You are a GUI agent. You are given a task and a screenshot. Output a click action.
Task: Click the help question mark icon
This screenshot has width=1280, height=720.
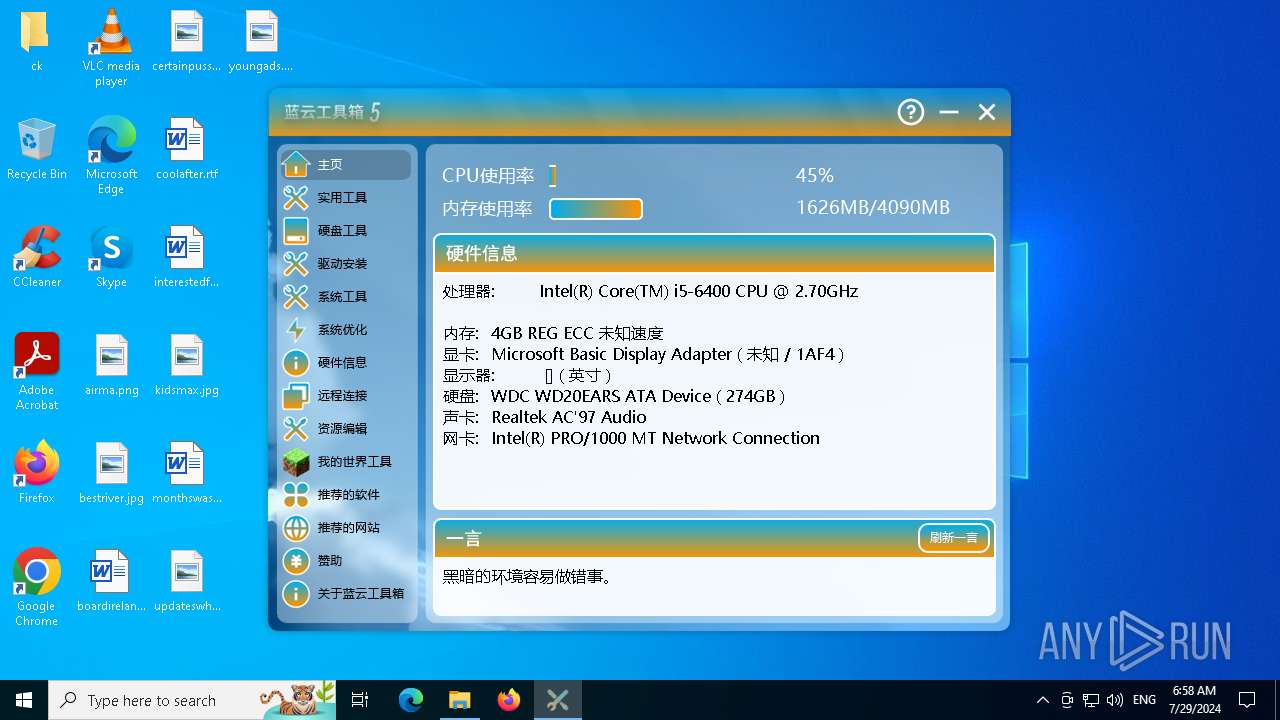pos(911,112)
